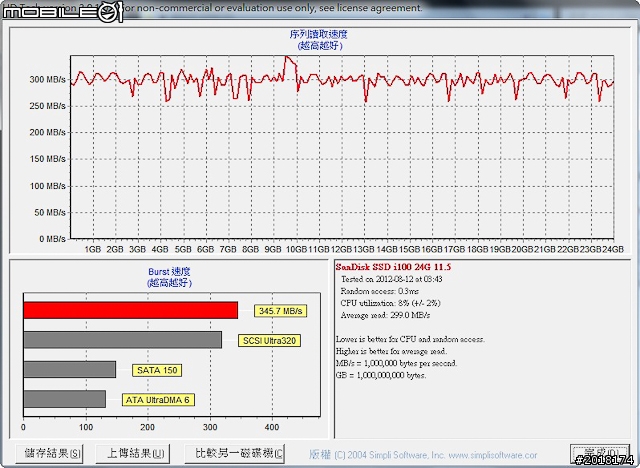Click the '400' tick on burst axis
Image resolution: width=640 pixels, height=468 pixels.
272,427
